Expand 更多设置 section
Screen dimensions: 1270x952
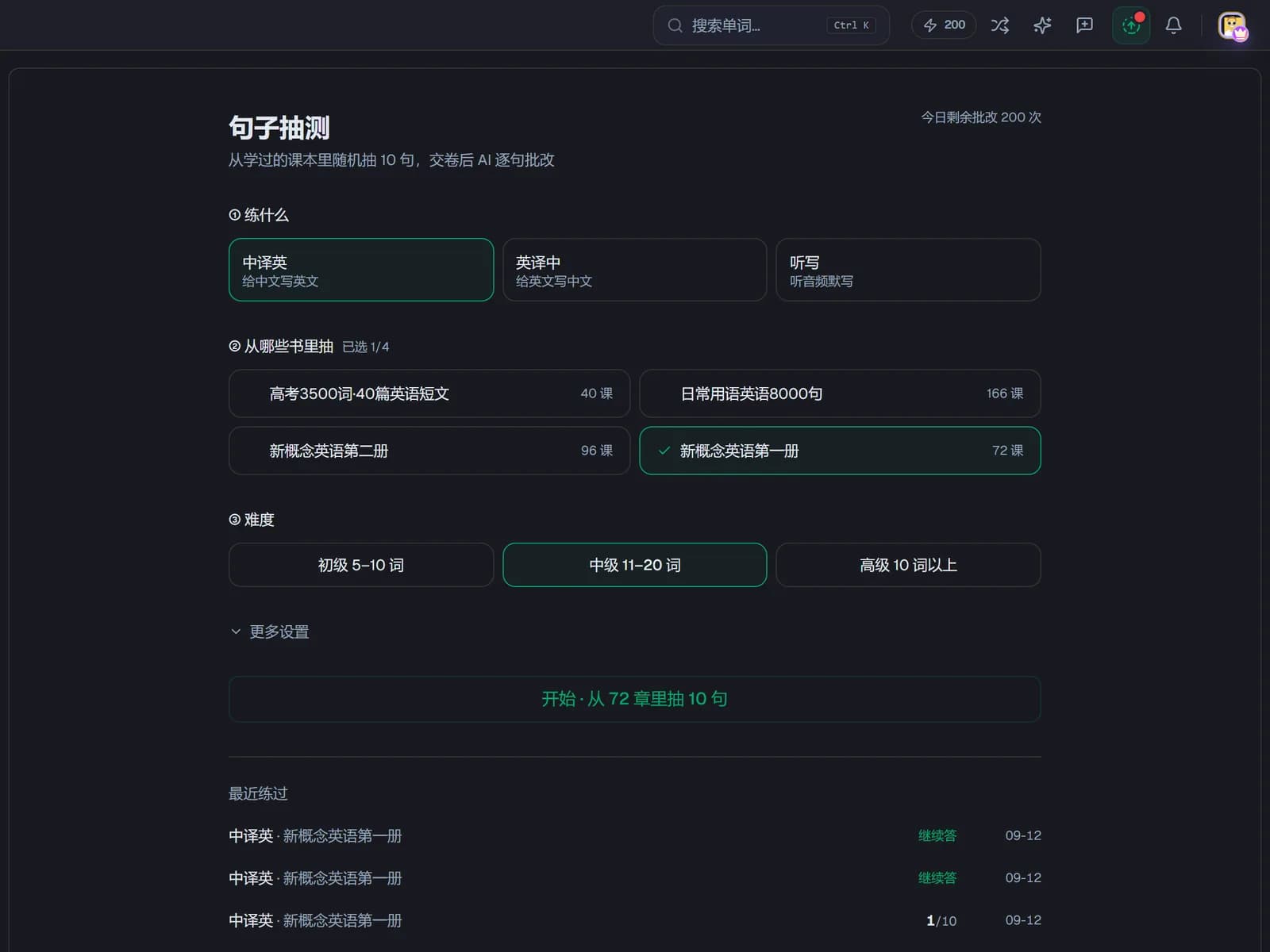[x=270, y=631]
